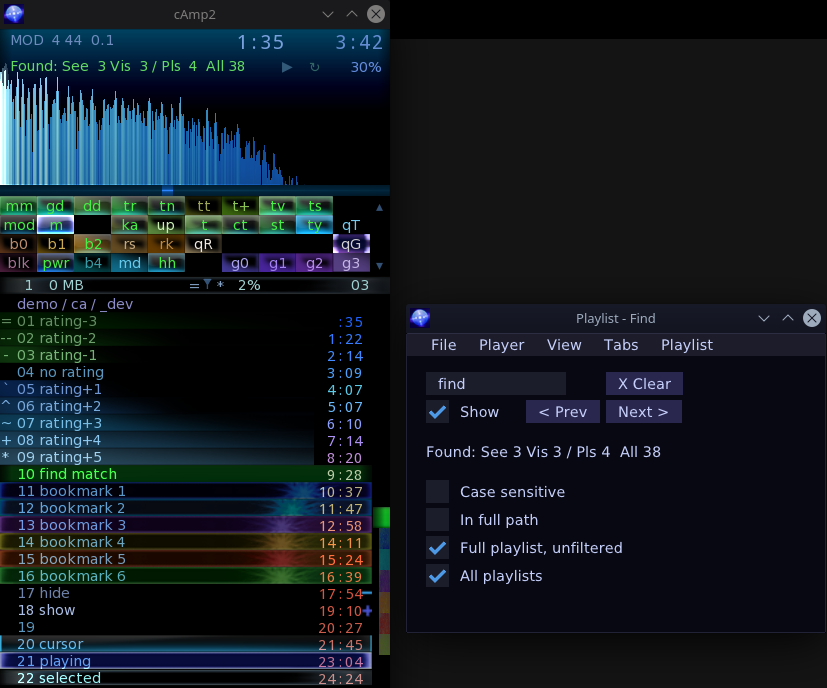The image size is (827, 688).
Task: Select track 21 playing
Action: pyautogui.click(x=186, y=661)
